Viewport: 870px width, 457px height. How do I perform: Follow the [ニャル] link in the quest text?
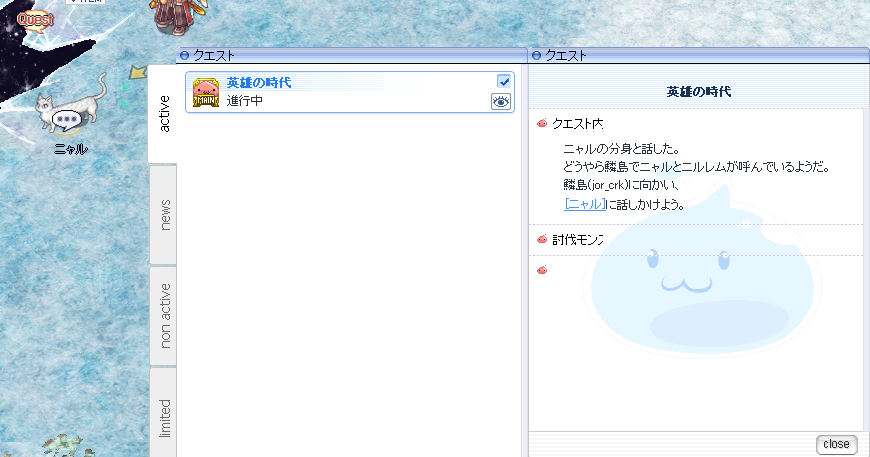point(586,203)
